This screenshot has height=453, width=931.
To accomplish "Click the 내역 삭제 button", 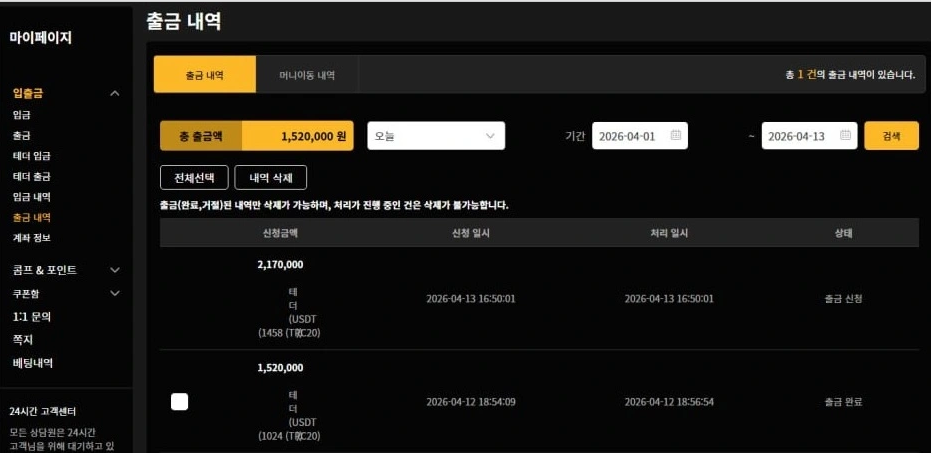I will [270, 177].
